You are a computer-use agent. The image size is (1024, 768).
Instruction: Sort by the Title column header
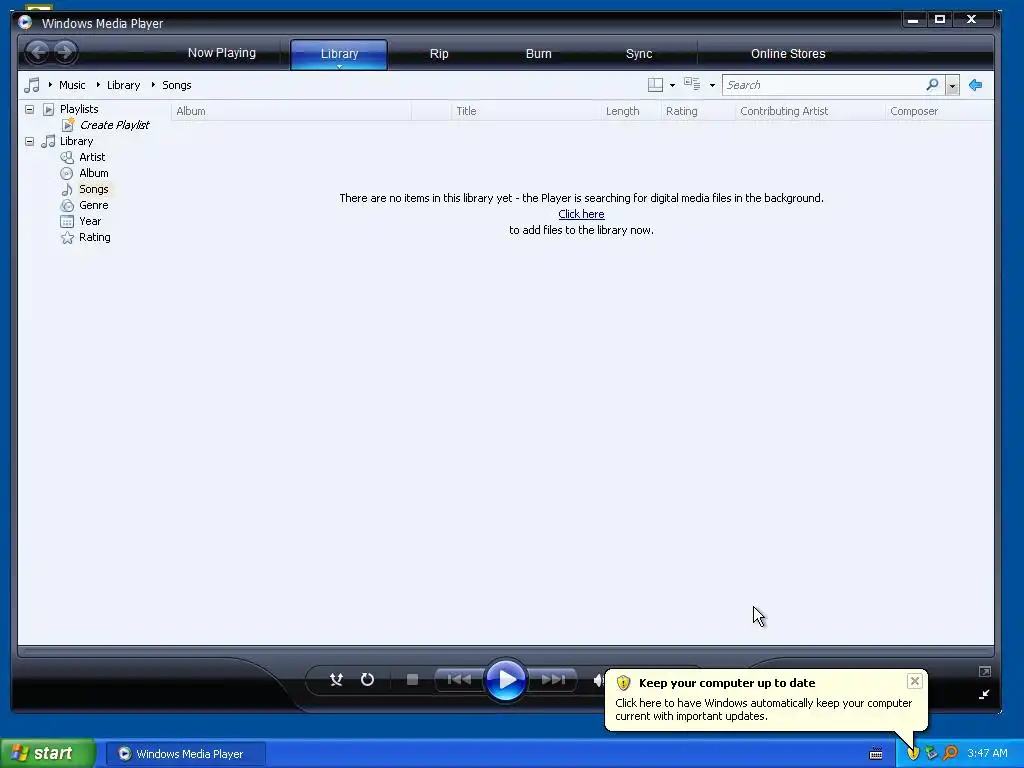coord(526,111)
